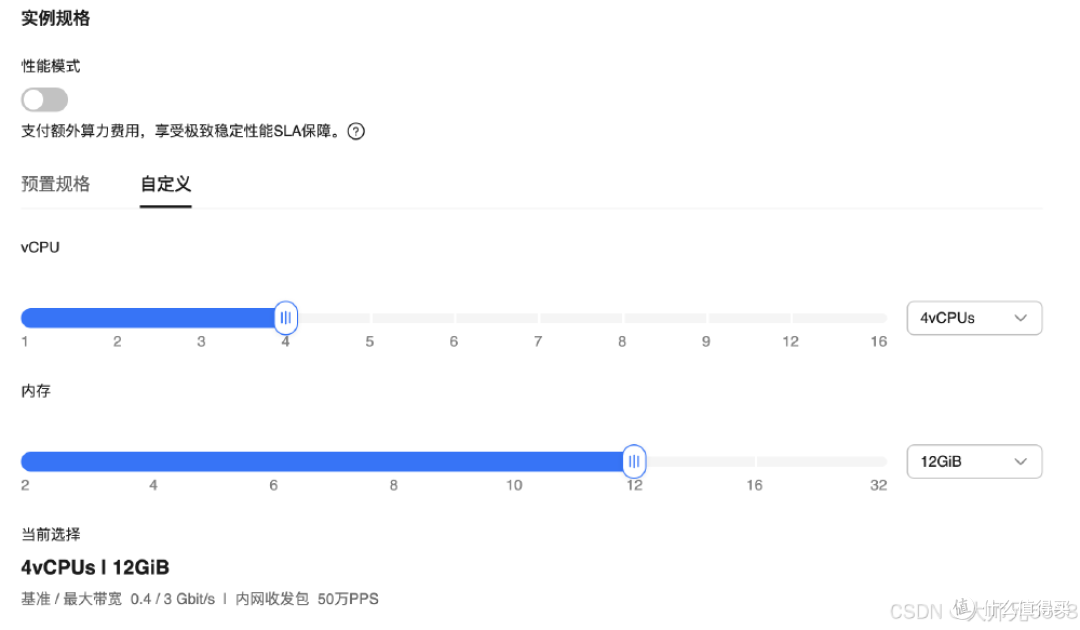Open the 12GiB memory dropdown

pyautogui.click(x=973, y=461)
